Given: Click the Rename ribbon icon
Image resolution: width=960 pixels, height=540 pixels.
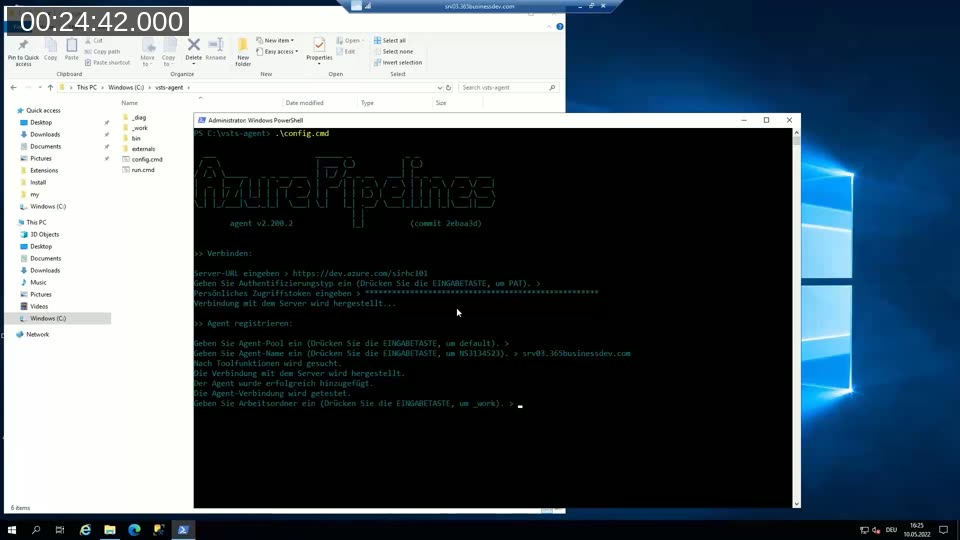Looking at the screenshot, I should (216, 50).
